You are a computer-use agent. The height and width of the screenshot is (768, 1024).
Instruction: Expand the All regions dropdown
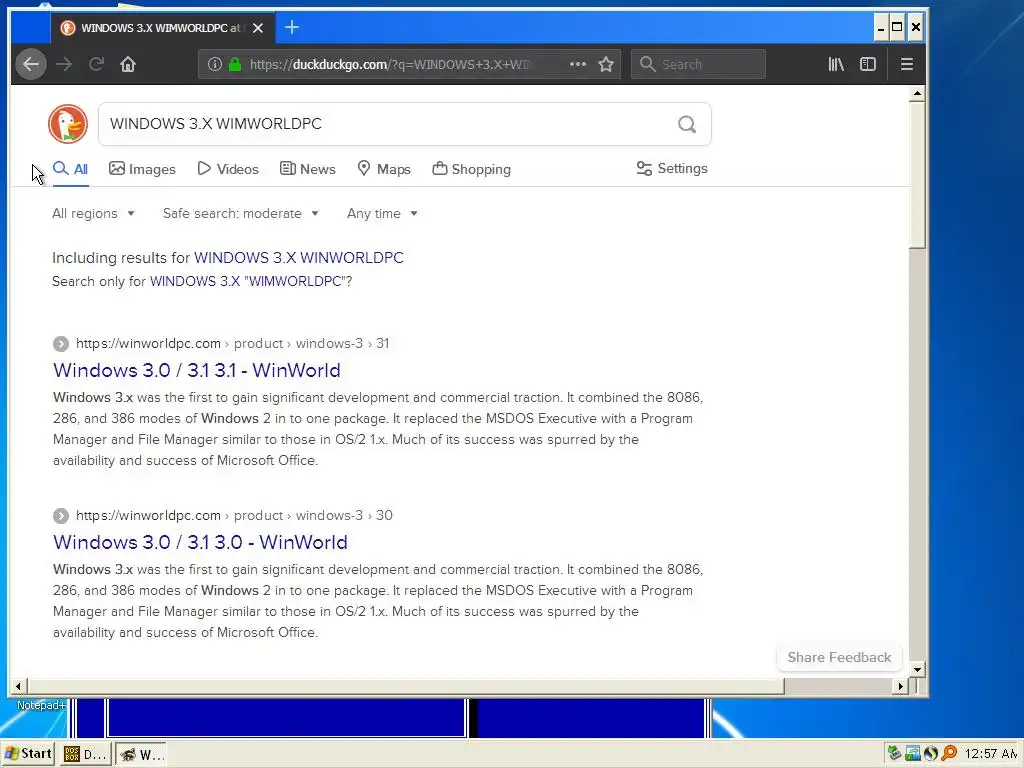[93, 214]
